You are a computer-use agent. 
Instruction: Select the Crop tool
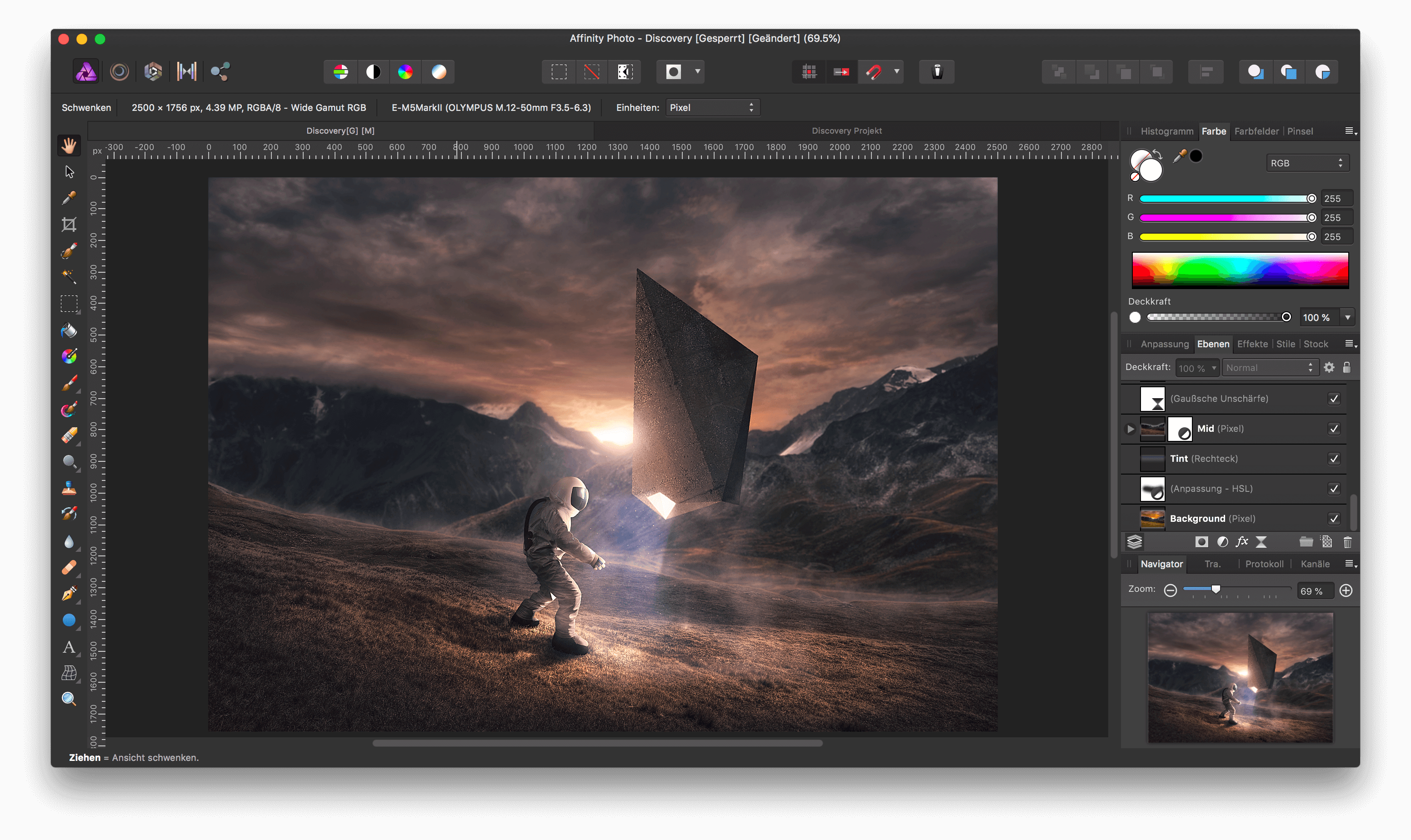coord(69,225)
